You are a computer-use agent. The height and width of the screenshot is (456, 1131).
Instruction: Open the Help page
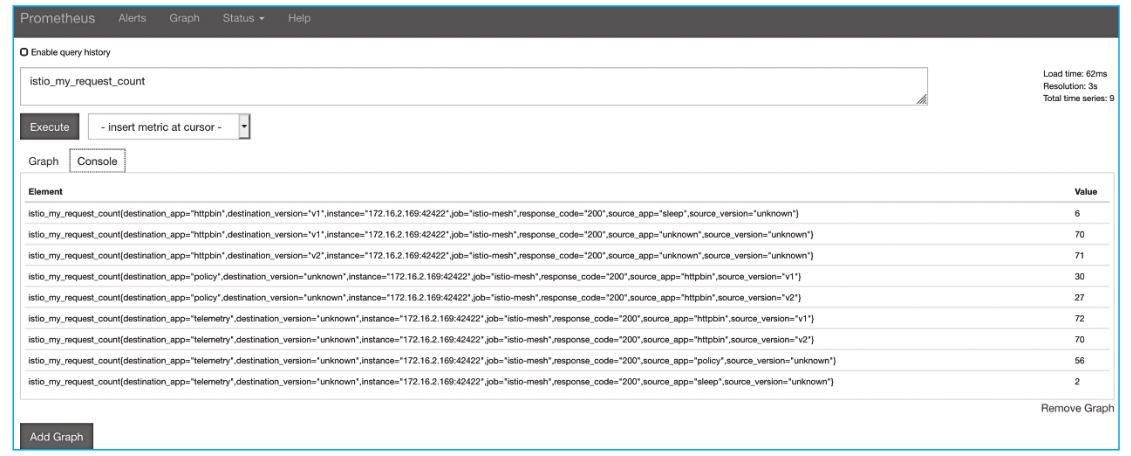(298, 19)
